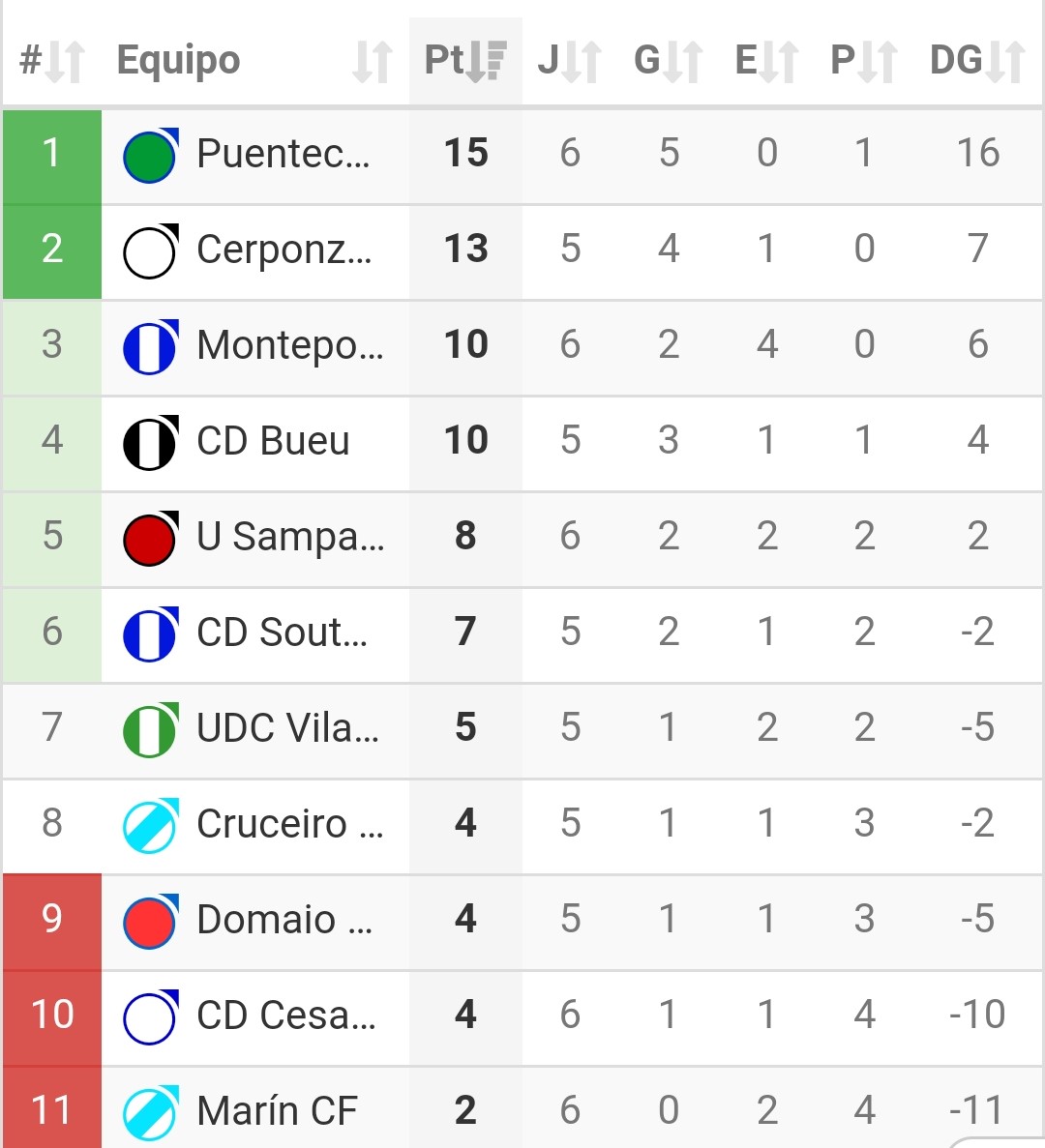Sort by E draws column header
Image resolution: width=1045 pixels, height=1148 pixels.
766,61
